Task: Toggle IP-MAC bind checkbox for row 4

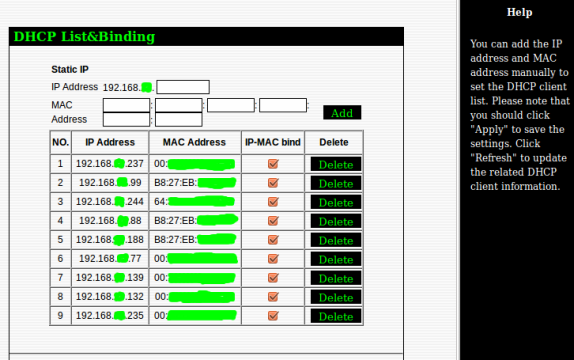Action: click(273, 221)
